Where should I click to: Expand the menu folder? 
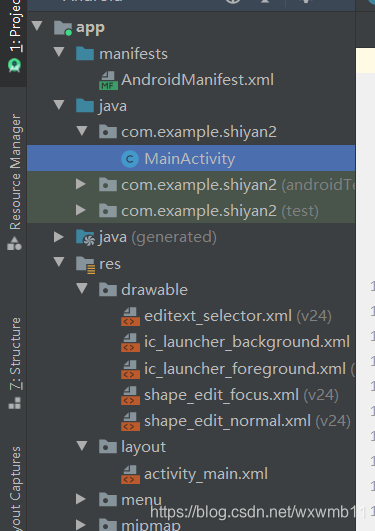pyautogui.click(x=81, y=499)
